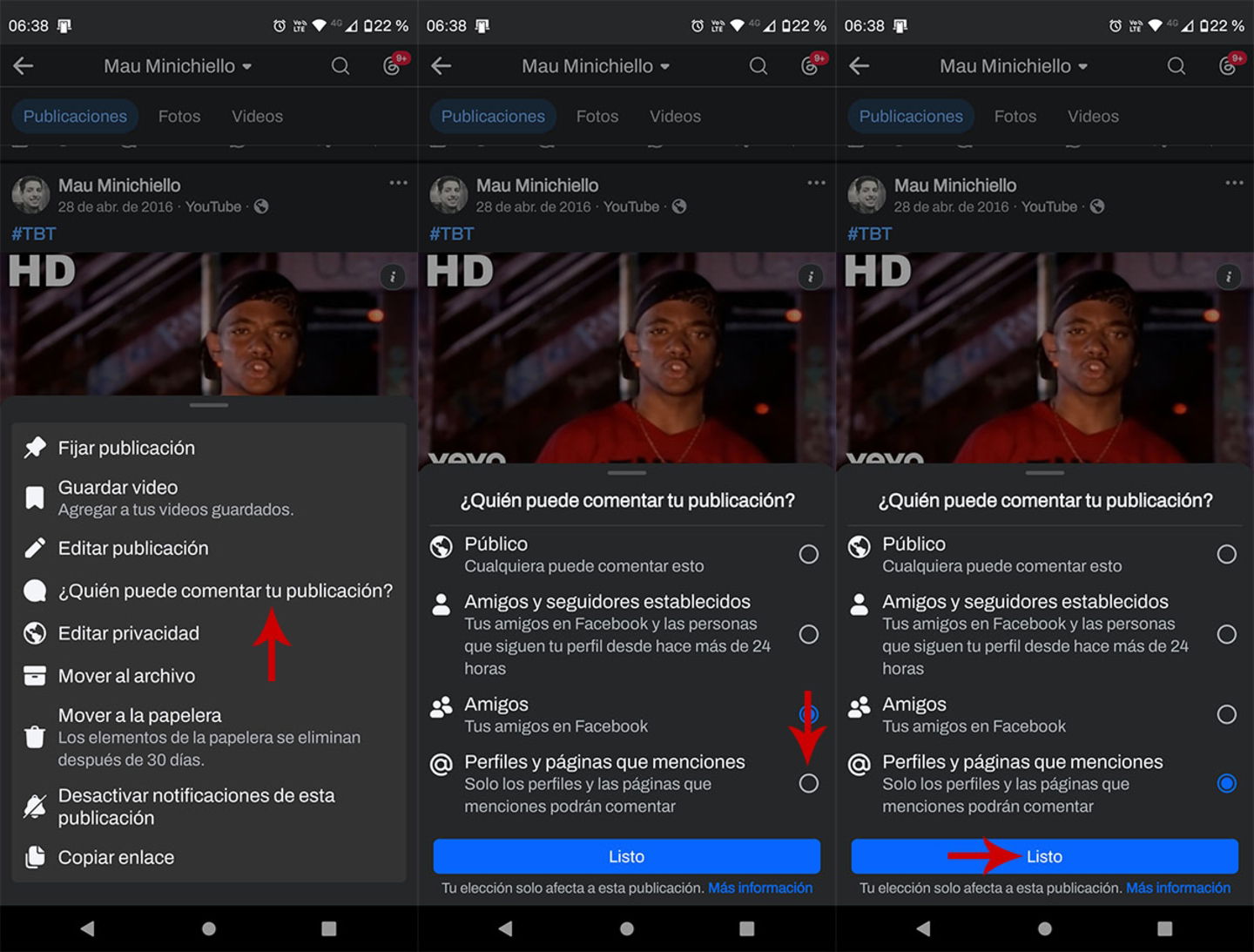Select ¿Quién puede comentar tu publicación? menu entry
The width and height of the screenshot is (1254, 952).
click(209, 591)
